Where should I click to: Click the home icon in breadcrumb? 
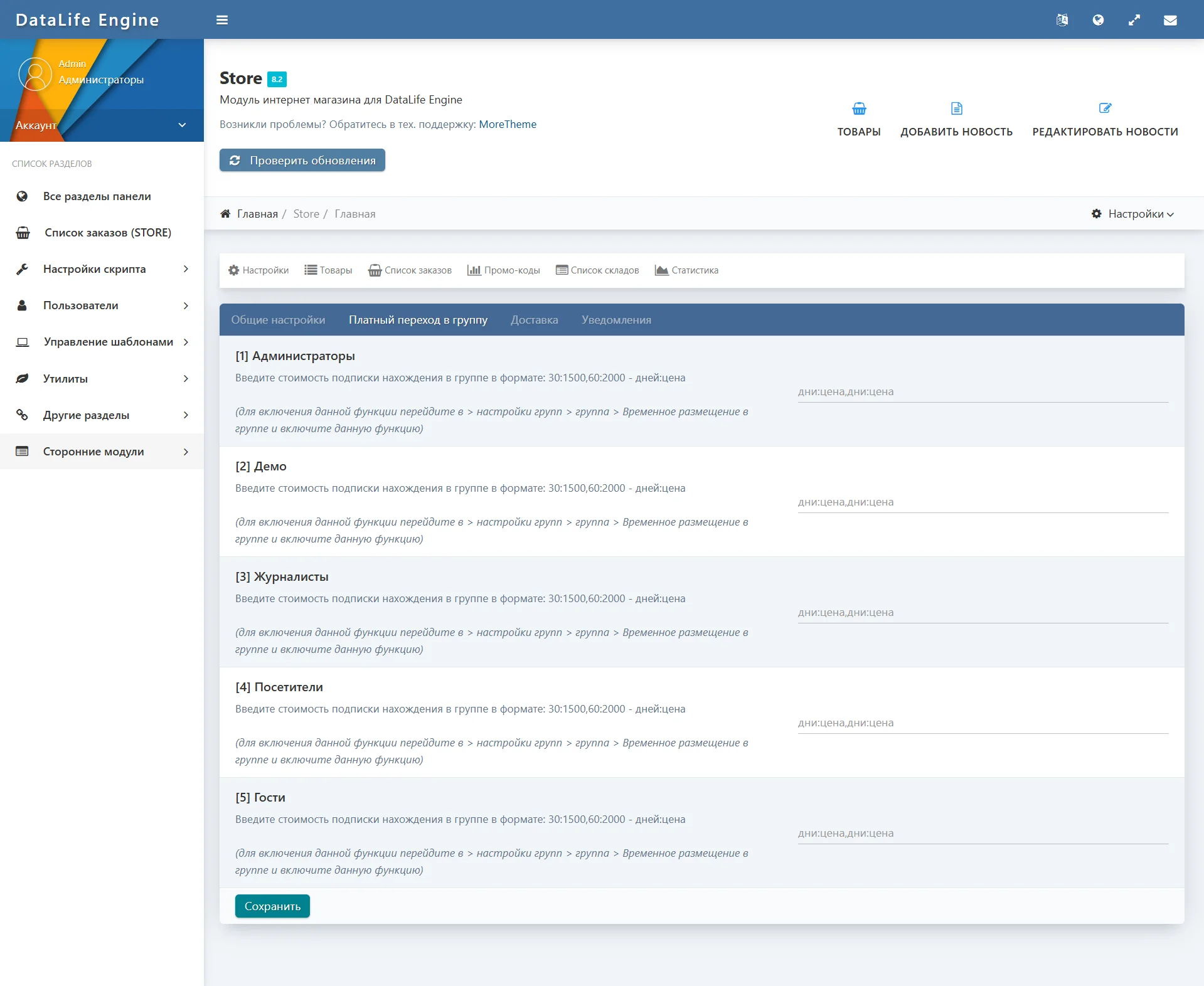point(225,214)
